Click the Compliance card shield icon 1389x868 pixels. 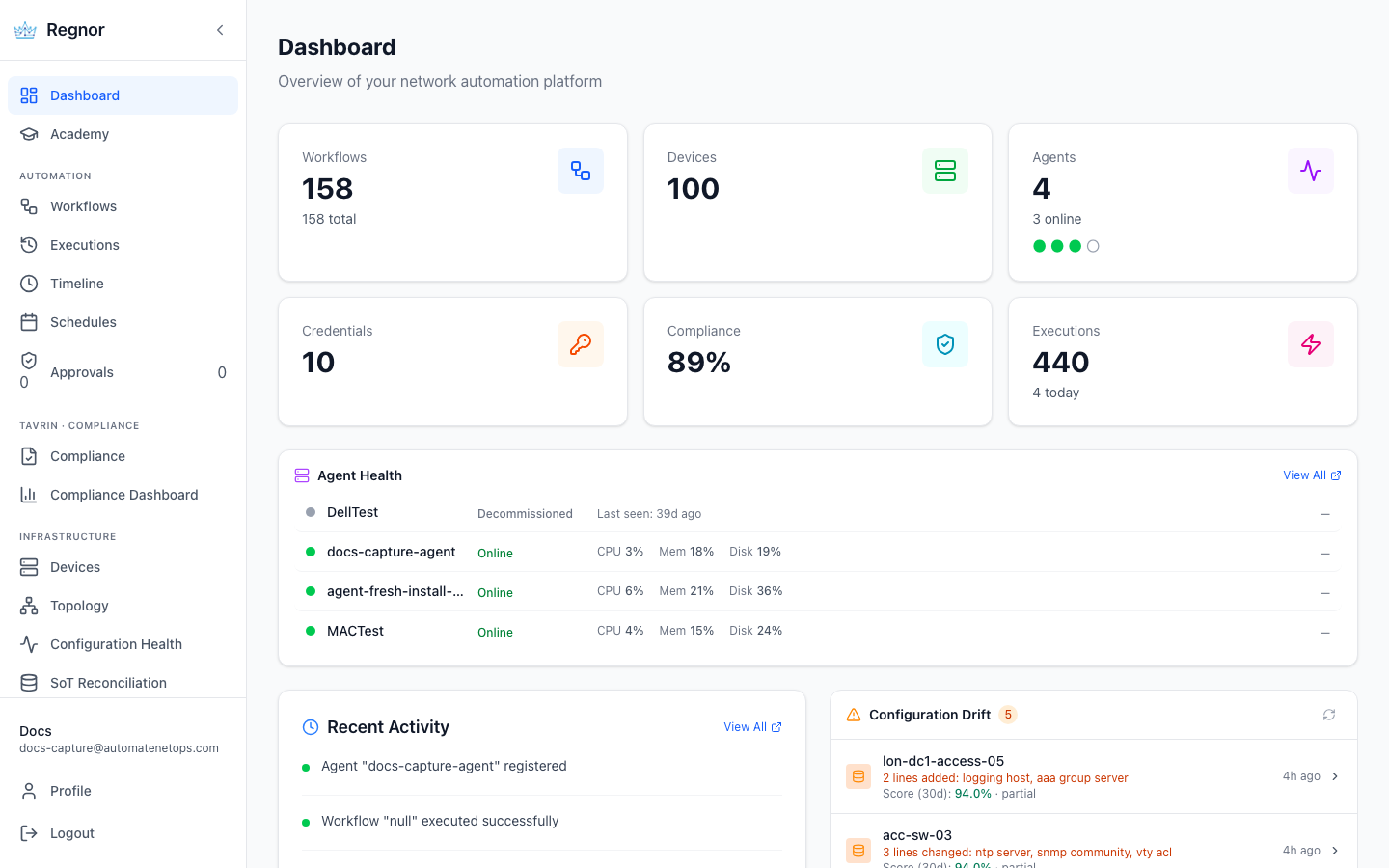pos(945,344)
